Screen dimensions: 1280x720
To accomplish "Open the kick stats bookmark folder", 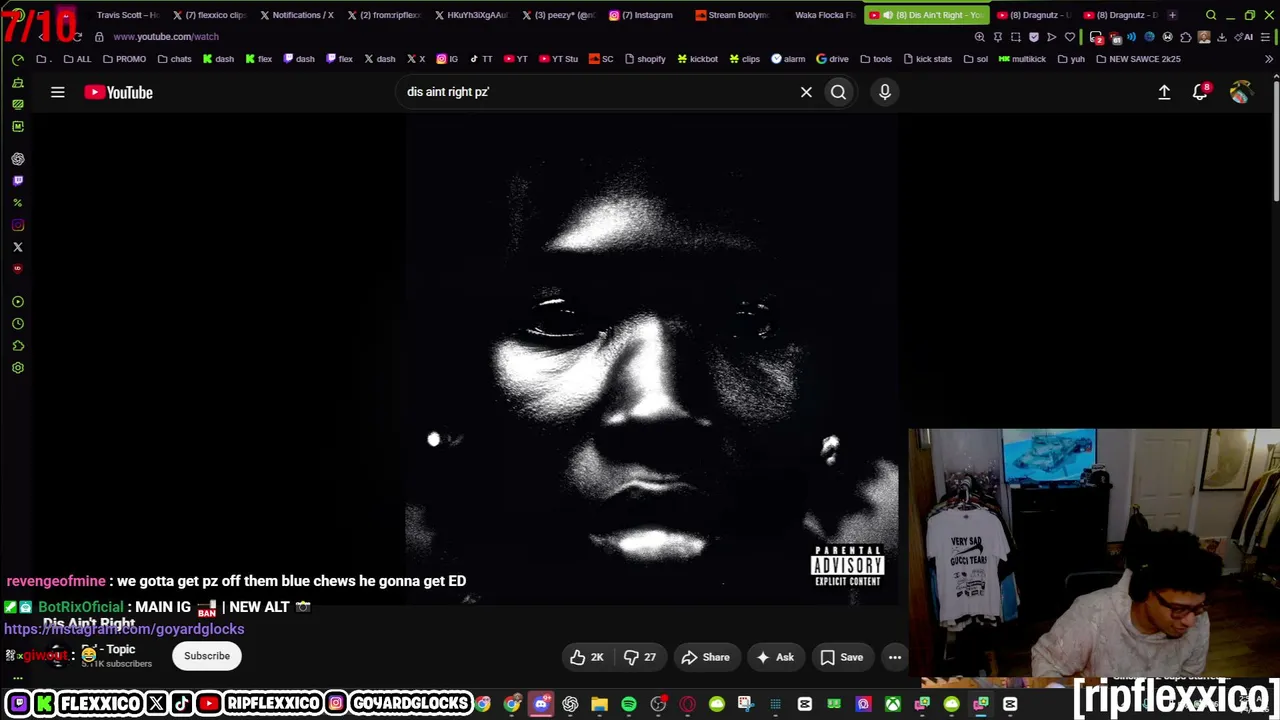I will [x=926, y=59].
